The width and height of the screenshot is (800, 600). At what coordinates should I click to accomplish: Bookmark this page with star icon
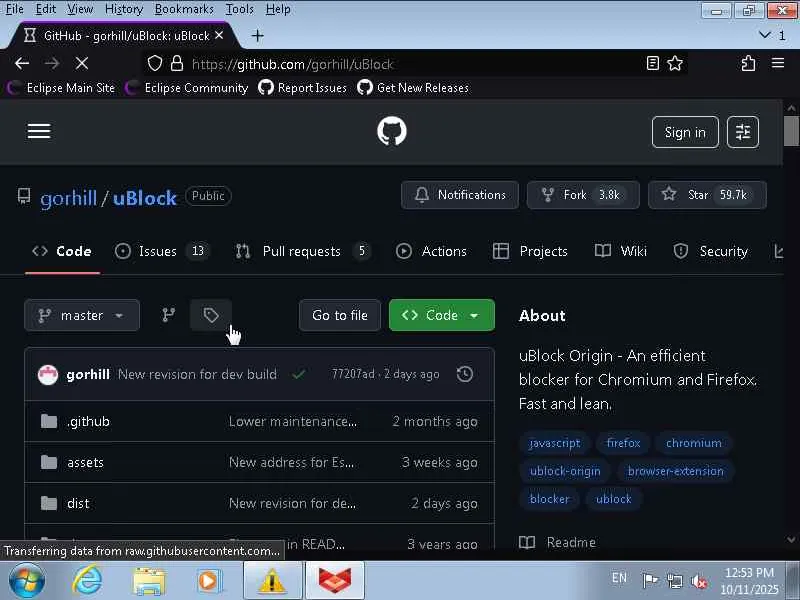675,63
